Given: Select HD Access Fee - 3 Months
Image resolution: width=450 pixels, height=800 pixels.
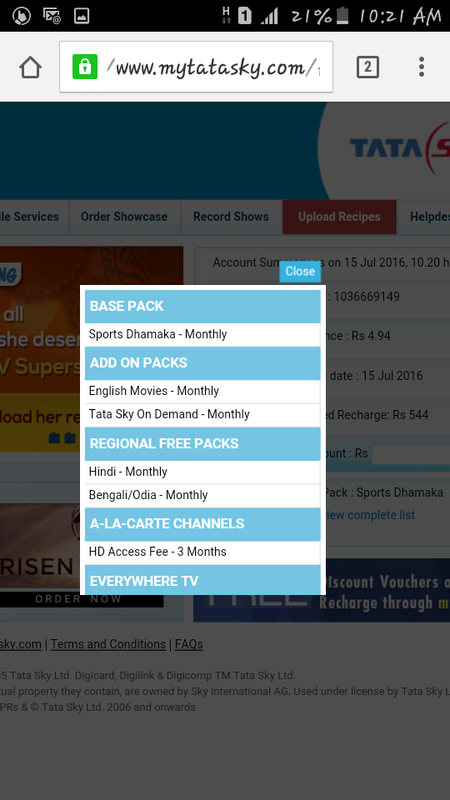Looking at the screenshot, I should pyautogui.click(x=203, y=552).
